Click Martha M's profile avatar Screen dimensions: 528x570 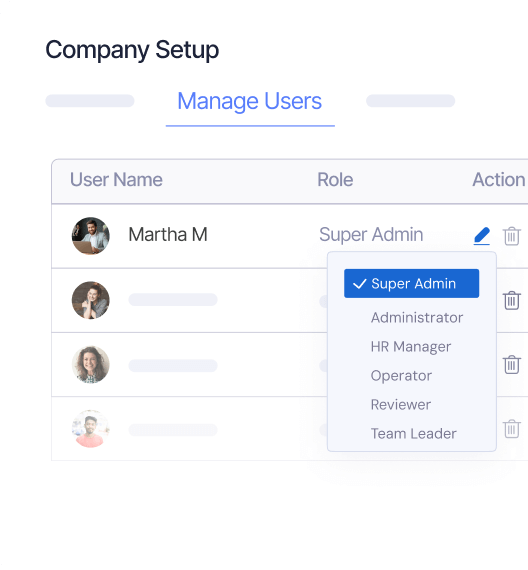pos(91,236)
